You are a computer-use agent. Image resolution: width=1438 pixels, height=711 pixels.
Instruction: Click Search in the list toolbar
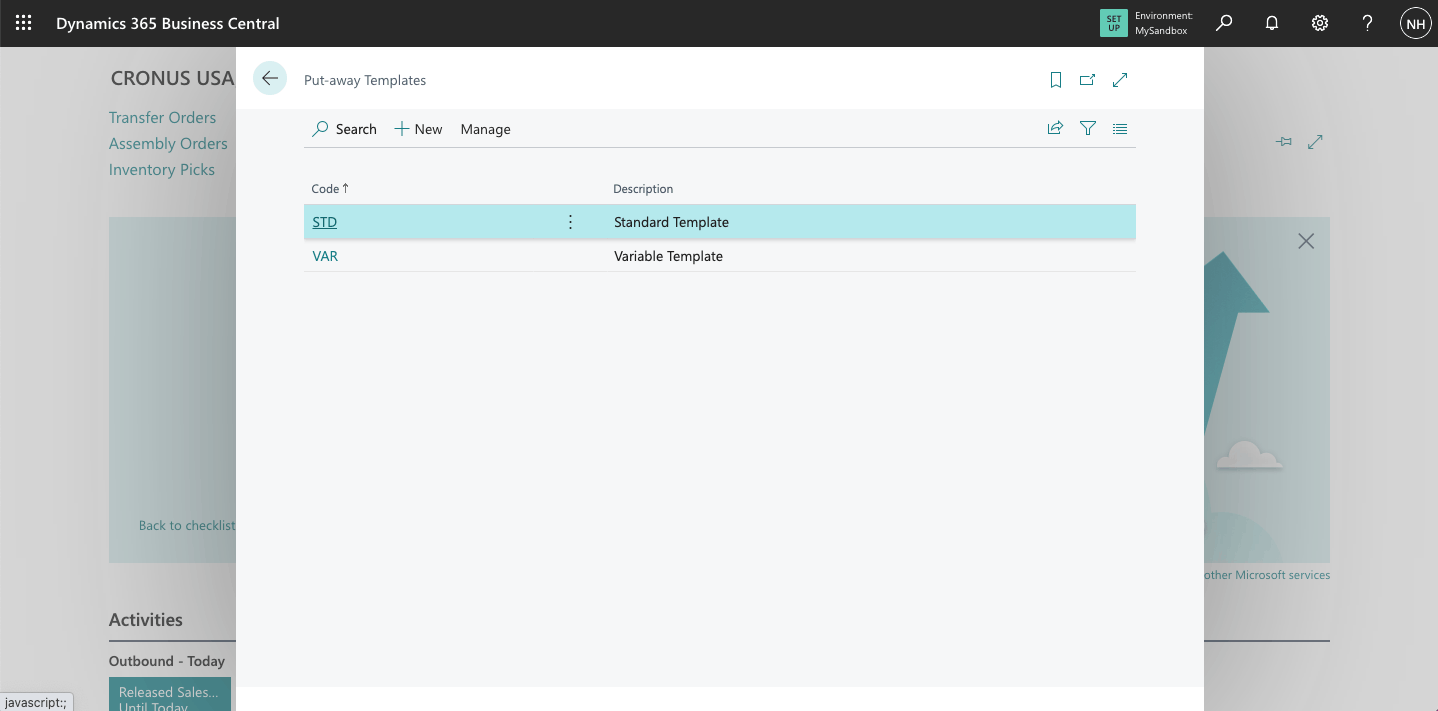click(345, 129)
